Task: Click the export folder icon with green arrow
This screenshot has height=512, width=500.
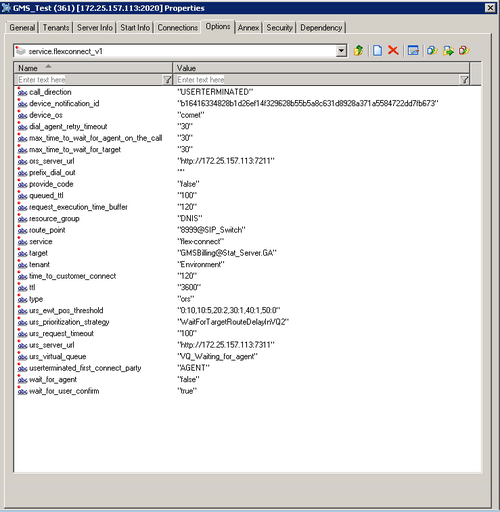Action: click(448, 51)
